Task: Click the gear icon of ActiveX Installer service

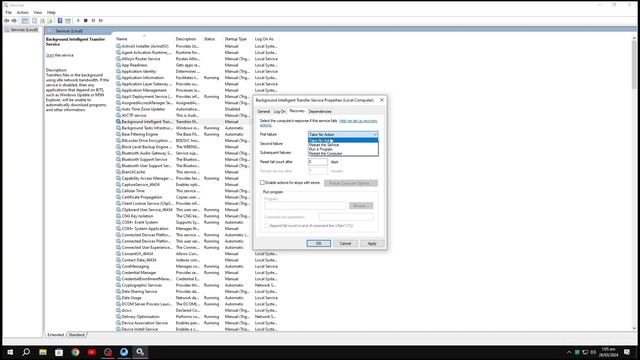Action: click(118, 46)
